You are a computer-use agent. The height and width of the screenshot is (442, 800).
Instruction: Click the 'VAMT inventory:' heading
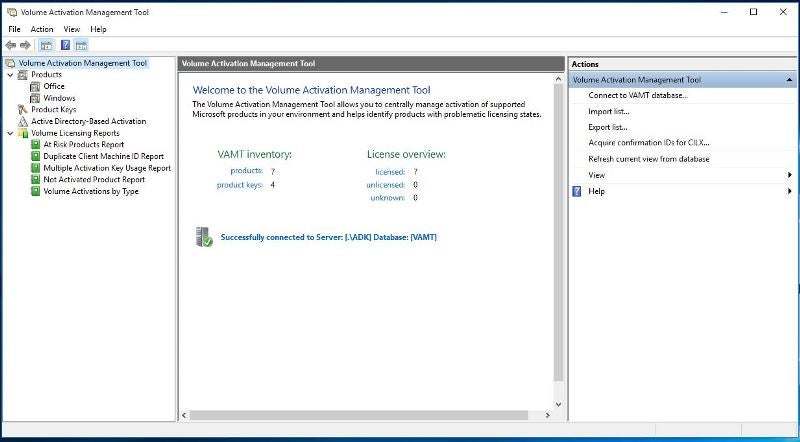coord(255,154)
